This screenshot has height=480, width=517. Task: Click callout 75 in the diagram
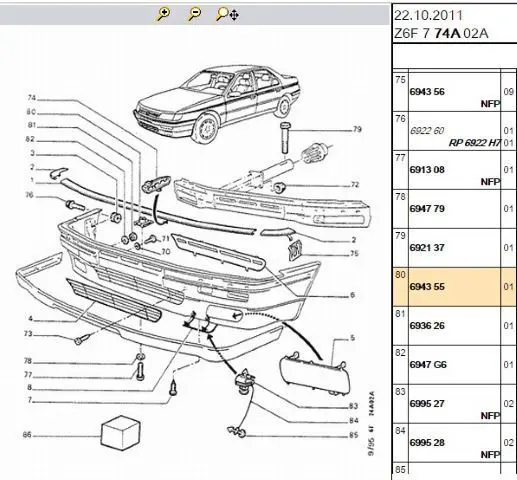[x=354, y=254]
